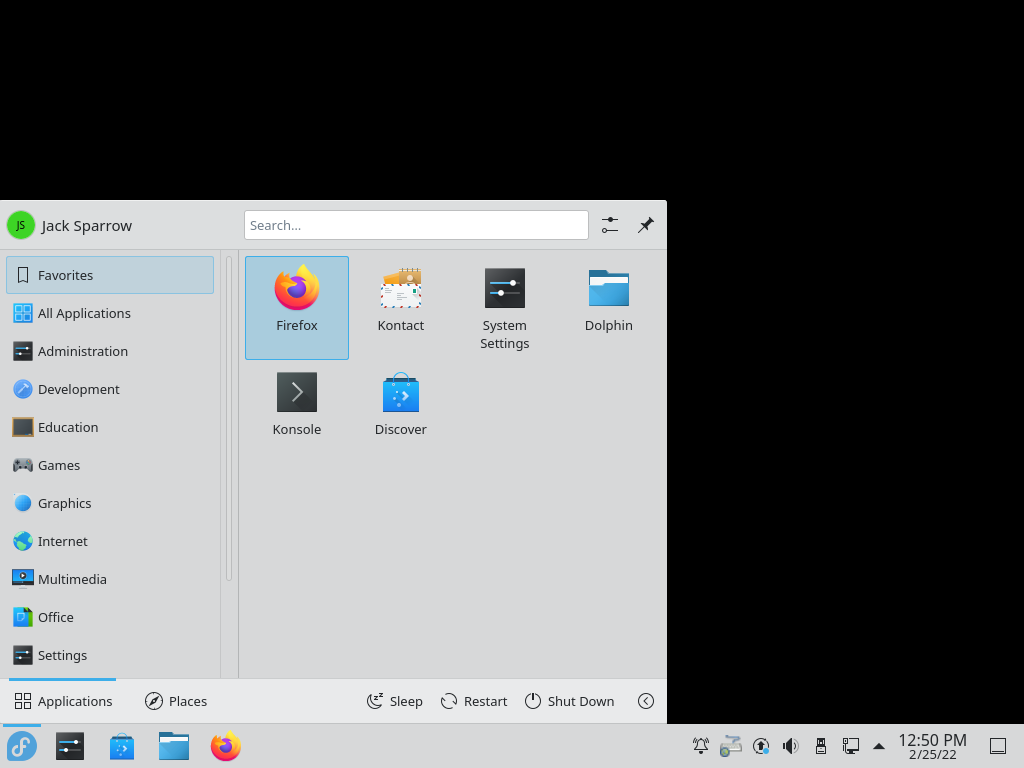The width and height of the screenshot is (1024, 768).
Task: Open the network connection tray icon
Action: [x=850, y=745]
